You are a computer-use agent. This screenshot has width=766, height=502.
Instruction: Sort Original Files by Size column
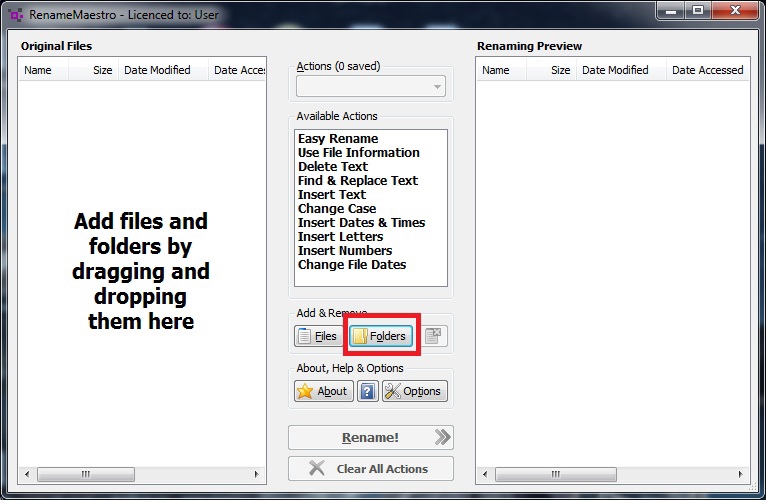[x=93, y=70]
